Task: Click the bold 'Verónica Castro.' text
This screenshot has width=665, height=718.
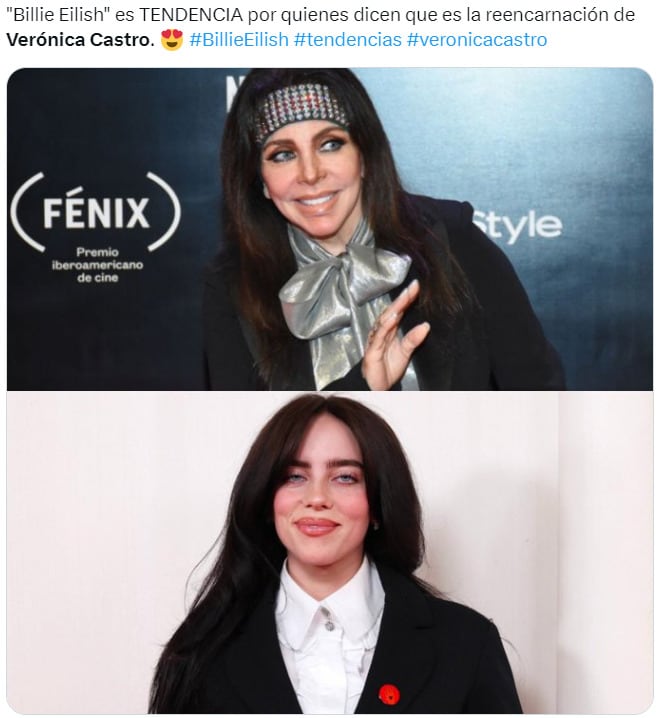Action: [x=81, y=40]
